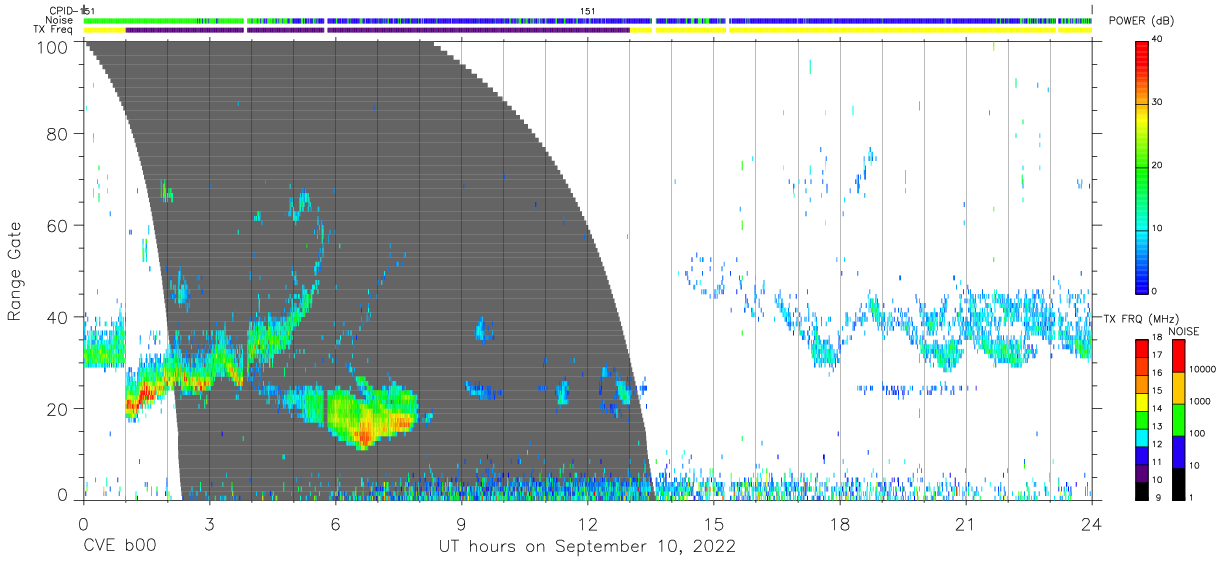The height and width of the screenshot is (567, 1228).
Task: Click x-axis tick label 9
Action: [461, 523]
